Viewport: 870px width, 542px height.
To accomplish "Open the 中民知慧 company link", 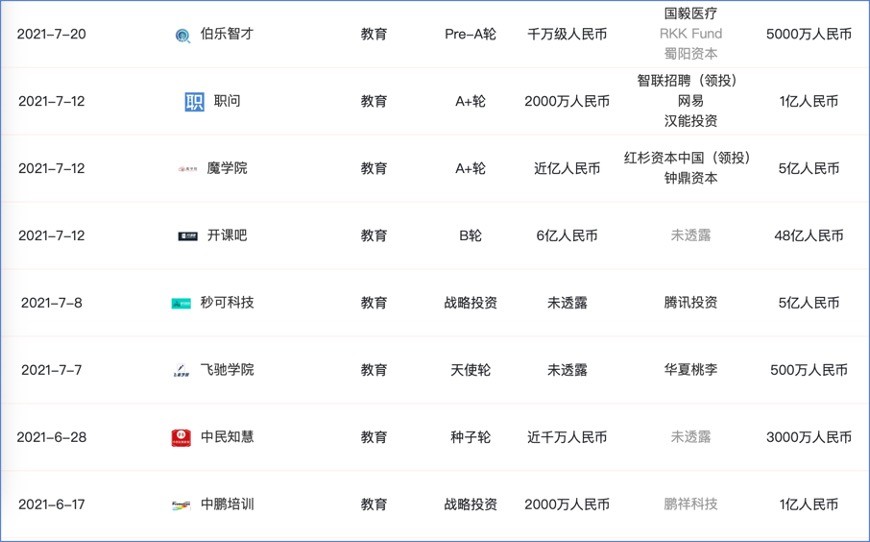I will tap(227, 437).
